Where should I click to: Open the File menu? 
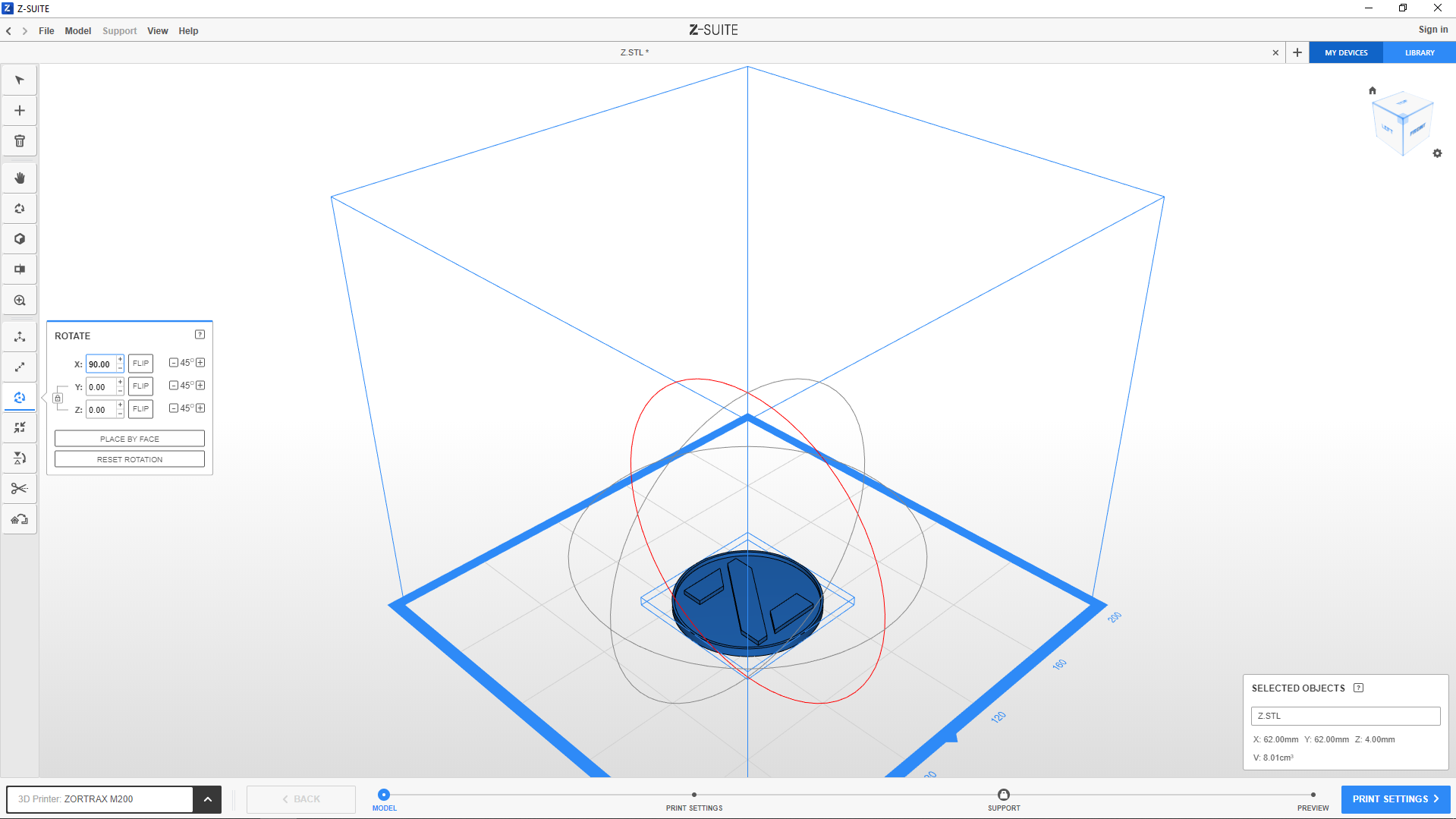pyautogui.click(x=46, y=31)
